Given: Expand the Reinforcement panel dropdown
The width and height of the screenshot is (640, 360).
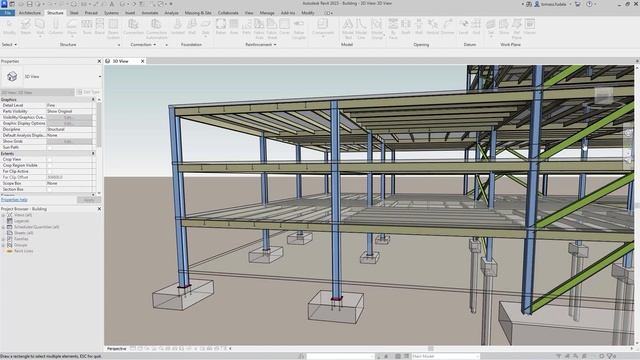Looking at the screenshot, I should click(x=261, y=44).
